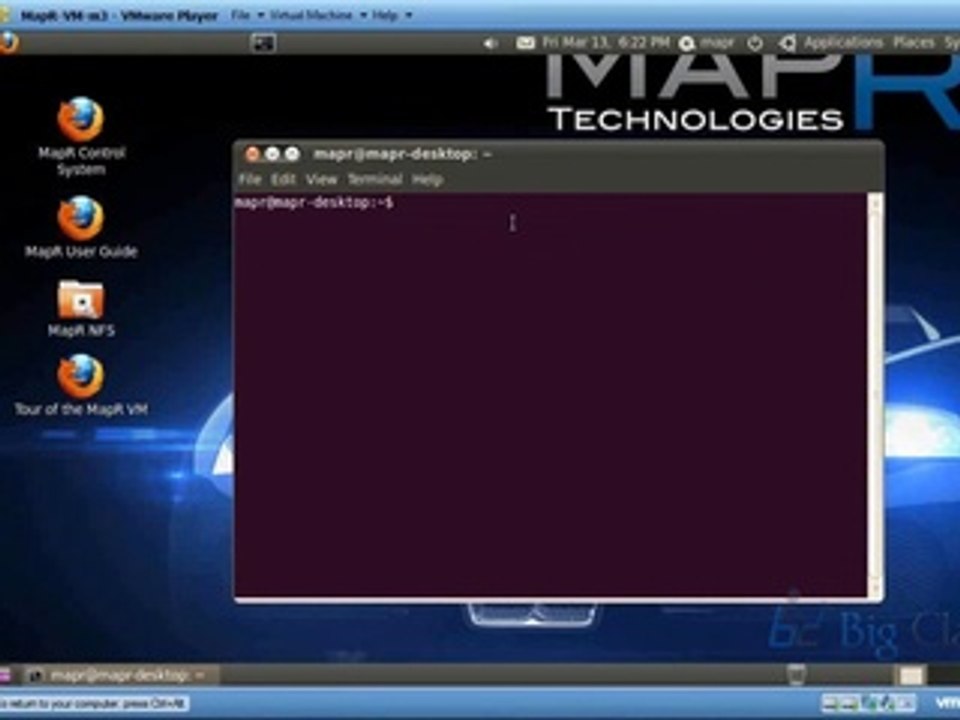Screen dimensions: 960x720
Task: Click the volume speaker icon
Action: [x=490, y=43]
